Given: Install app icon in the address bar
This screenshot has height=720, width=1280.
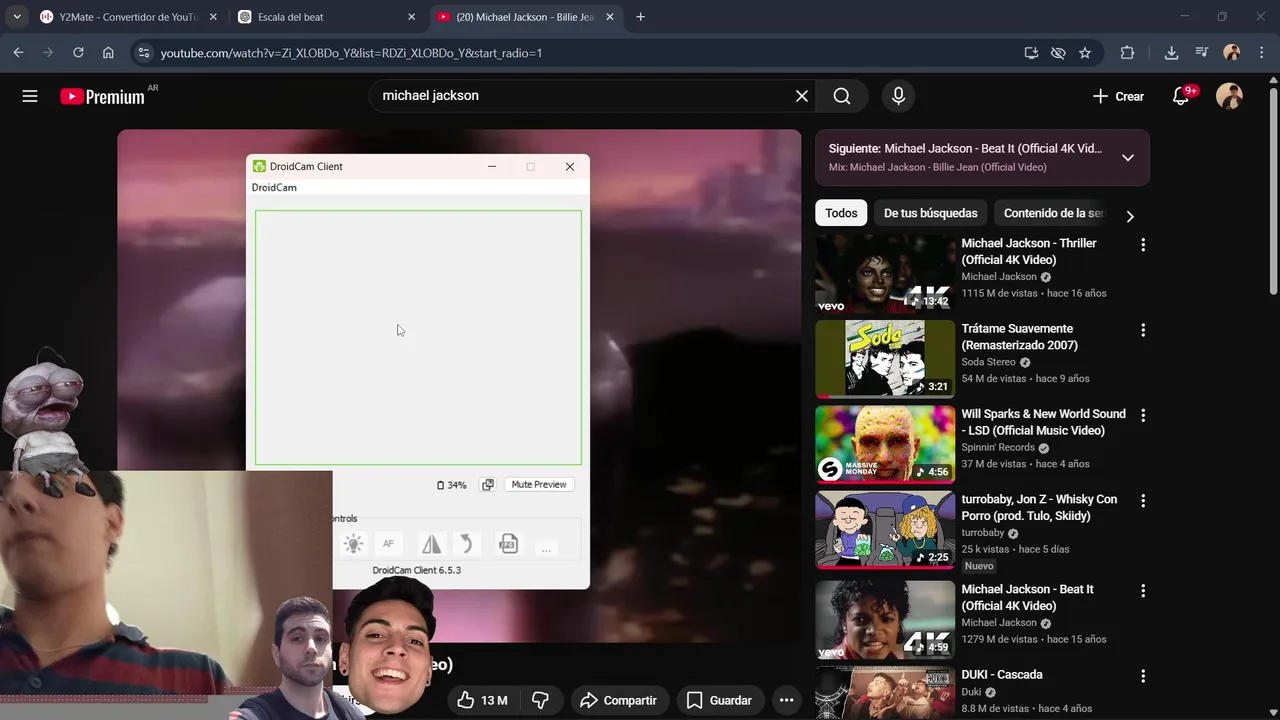Looking at the screenshot, I should (x=1031, y=53).
